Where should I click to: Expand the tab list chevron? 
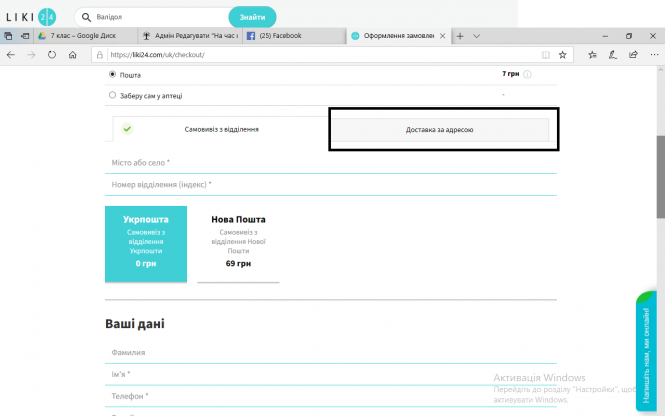click(x=476, y=36)
